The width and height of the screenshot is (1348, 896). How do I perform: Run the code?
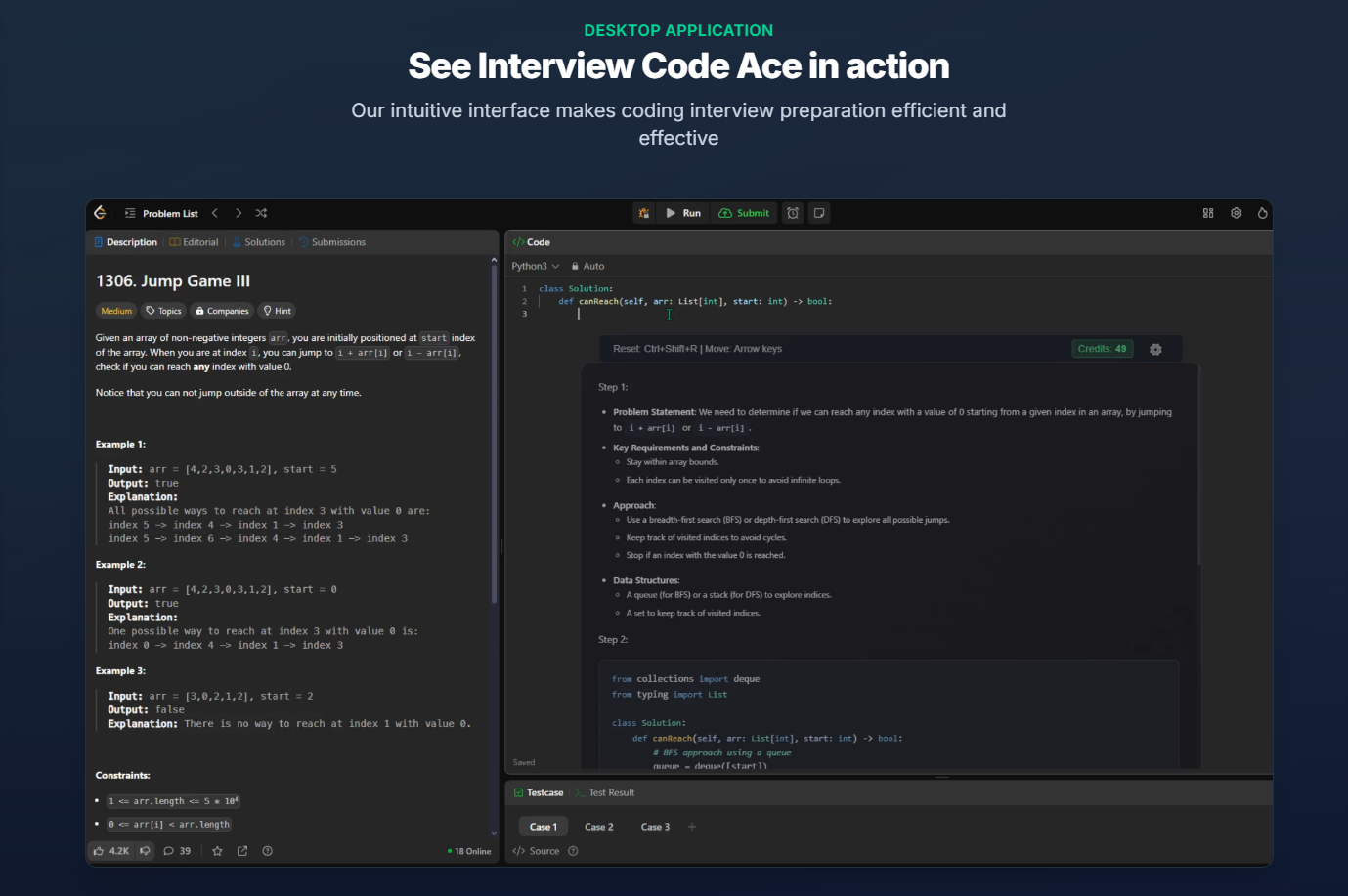click(683, 213)
